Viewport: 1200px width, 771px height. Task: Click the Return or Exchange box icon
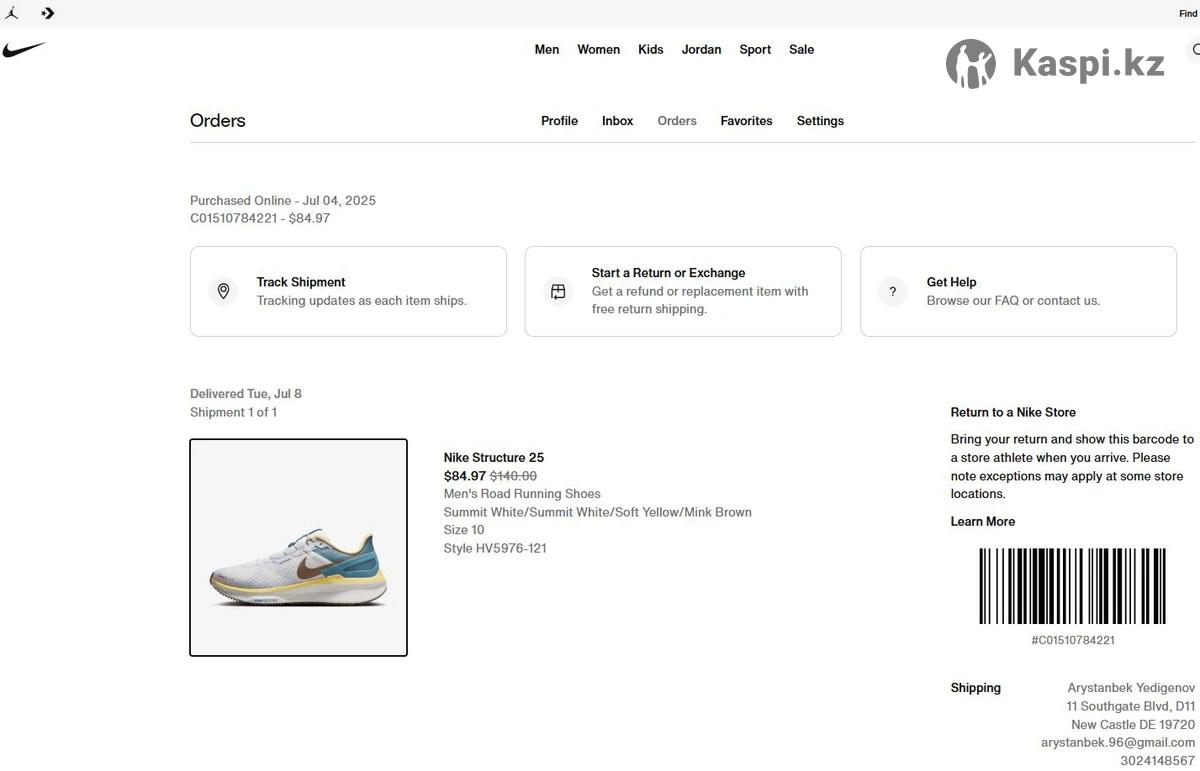pos(558,291)
